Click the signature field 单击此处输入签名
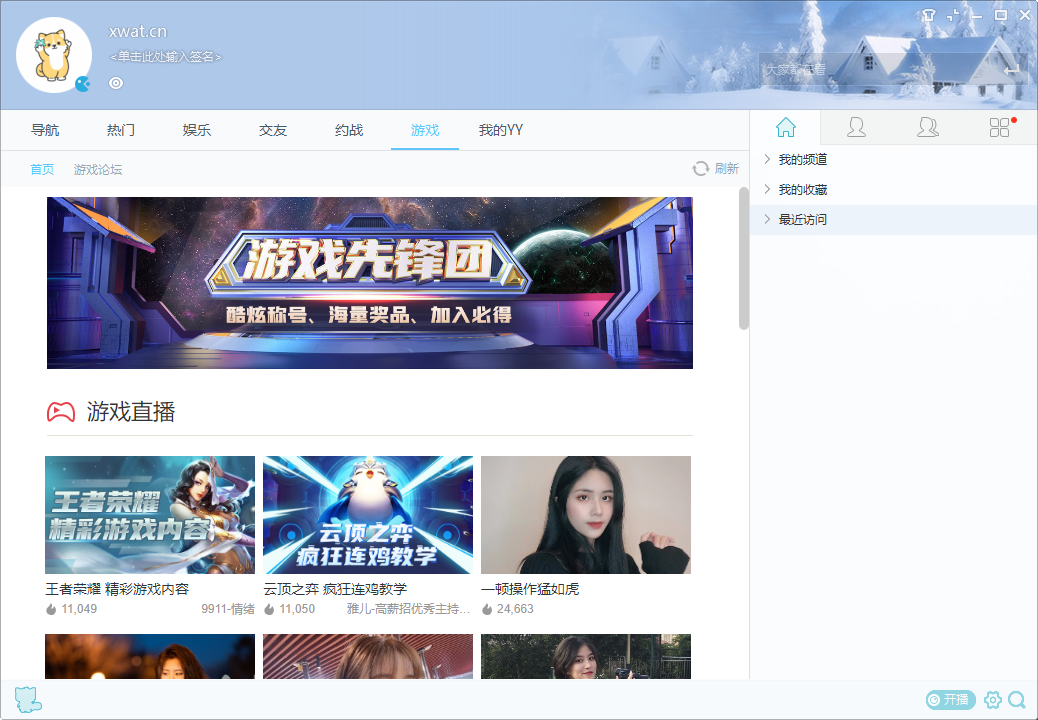Viewport: 1038px width, 720px height. [165, 57]
